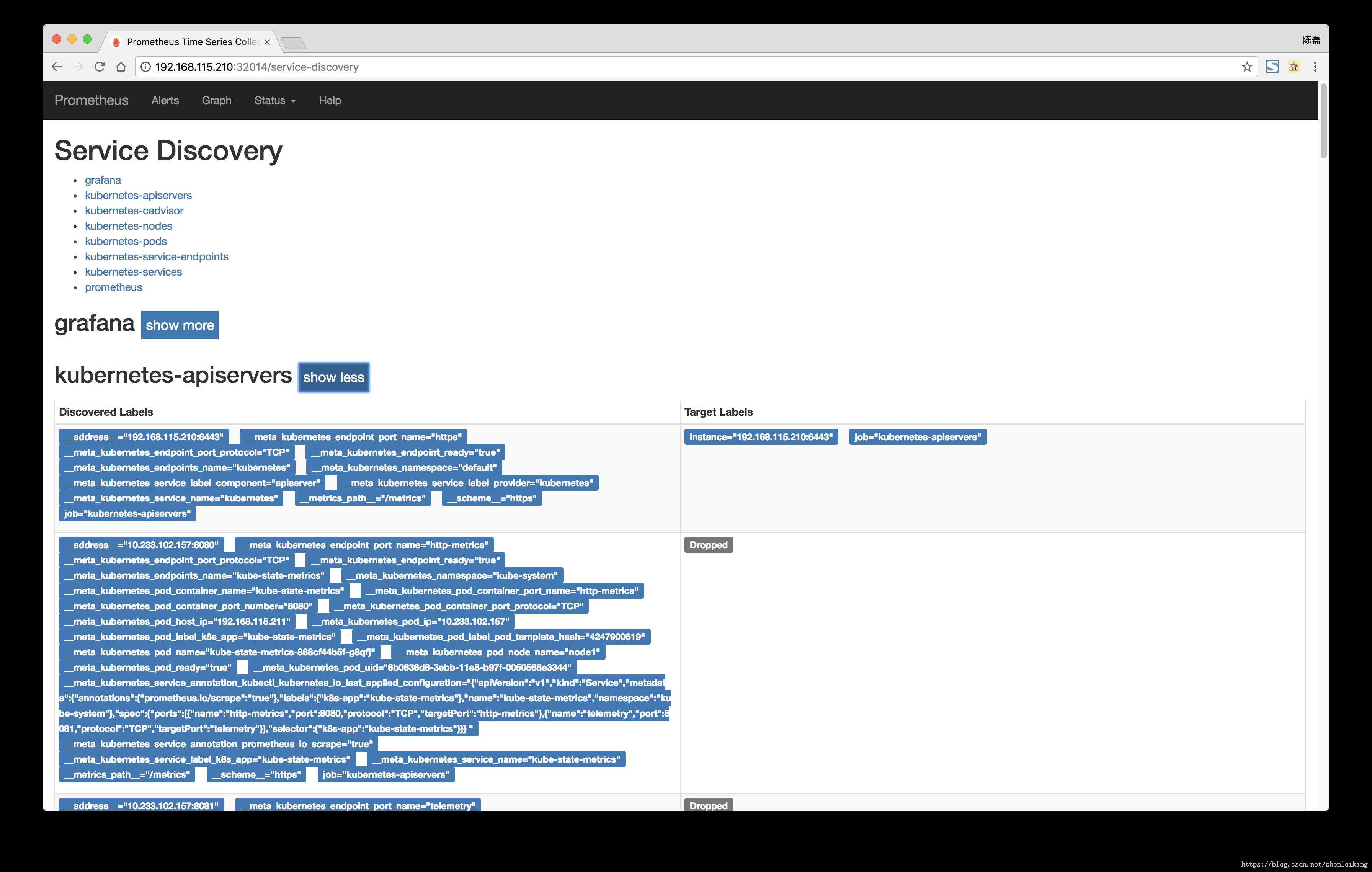Open the Help menu item
Image resolution: width=1372 pixels, height=872 pixels.
tap(330, 100)
